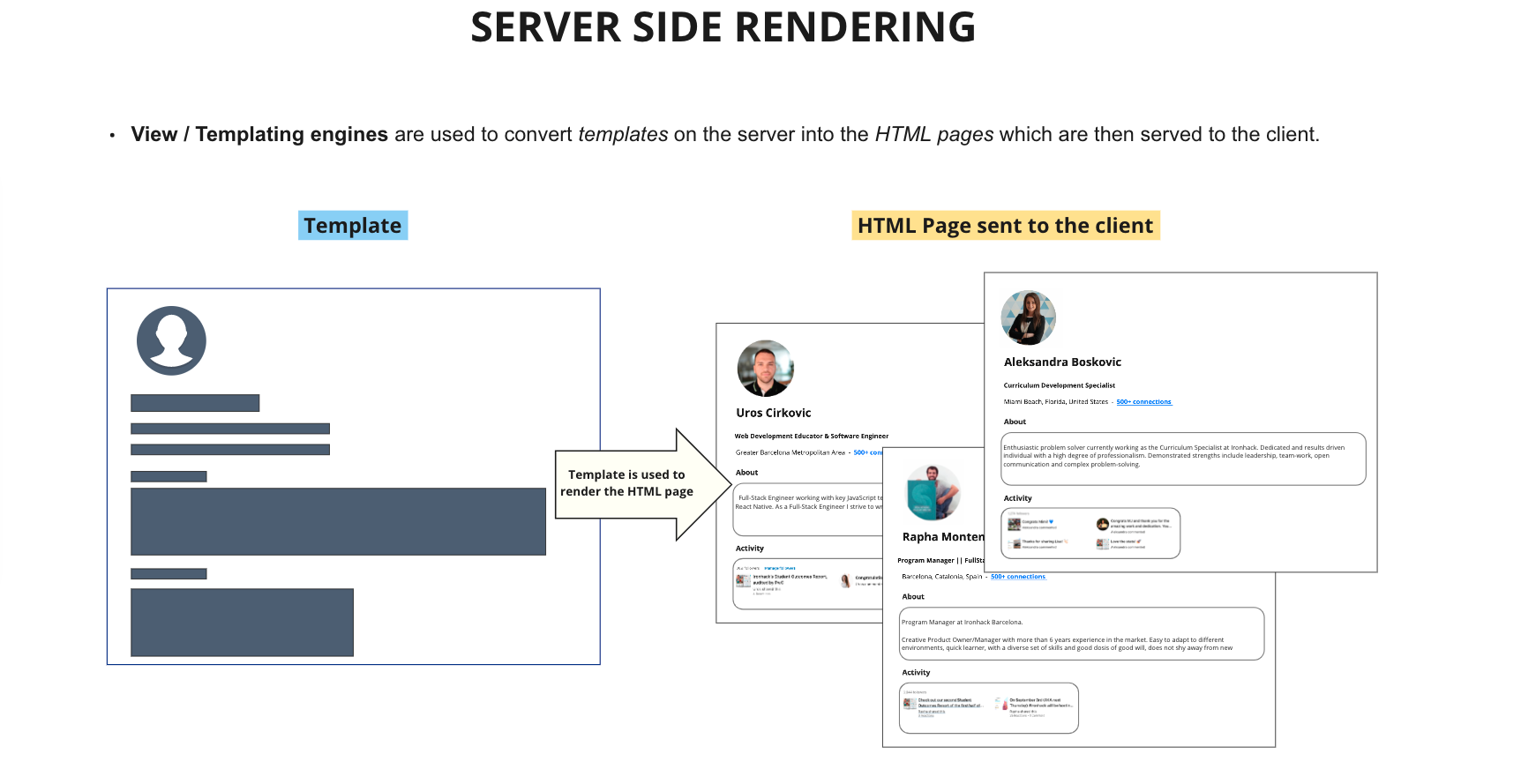
Task: Open Uros Cirkovic's 500+ connections link
Action: tap(867, 452)
